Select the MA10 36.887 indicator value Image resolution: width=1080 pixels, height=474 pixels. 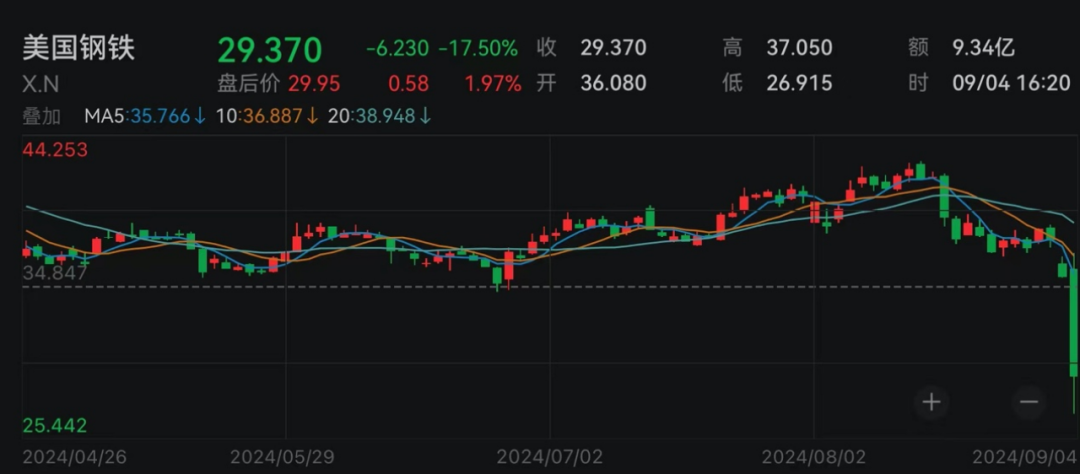[267, 116]
